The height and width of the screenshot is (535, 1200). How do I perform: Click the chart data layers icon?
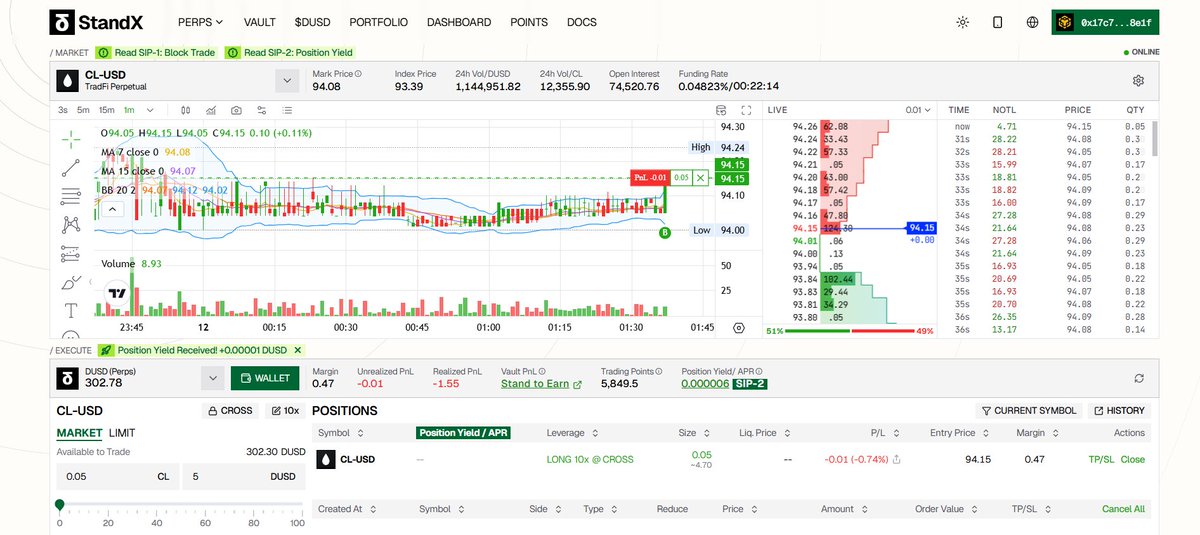click(722, 110)
